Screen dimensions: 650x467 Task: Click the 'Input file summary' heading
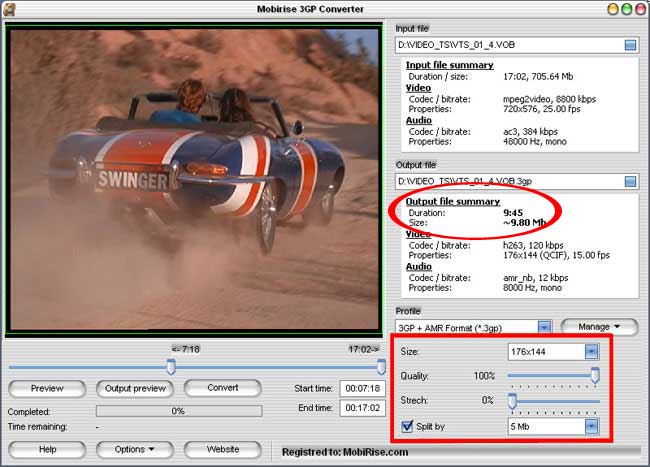pyautogui.click(x=449, y=65)
